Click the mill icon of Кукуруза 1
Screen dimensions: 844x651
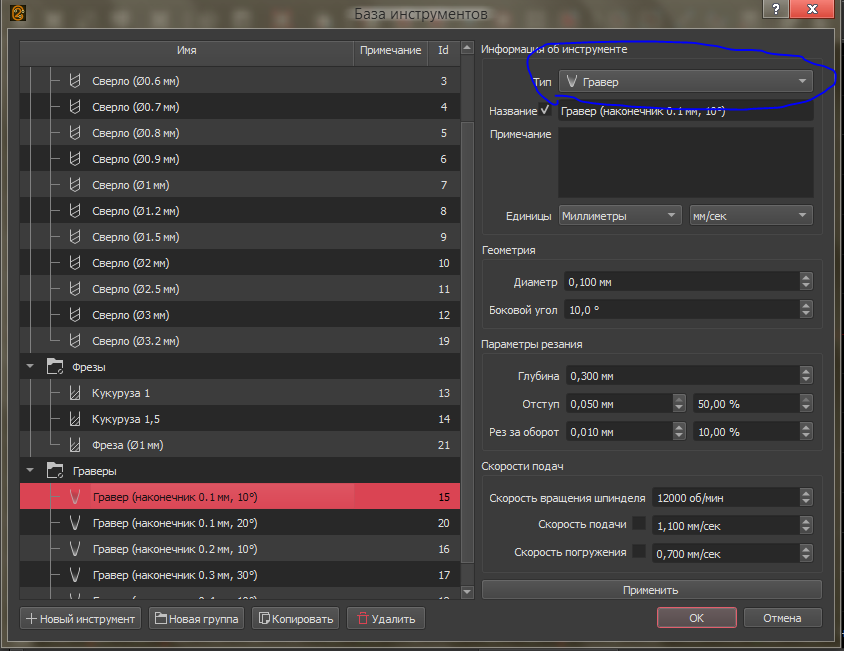[x=75, y=393]
